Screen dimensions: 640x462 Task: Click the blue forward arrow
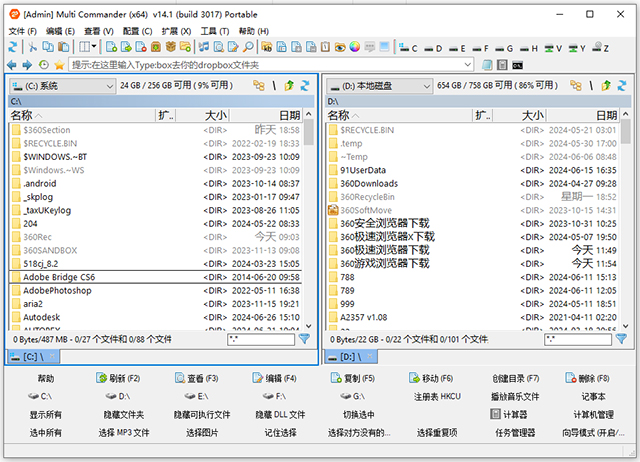pyautogui.click(x=27, y=65)
